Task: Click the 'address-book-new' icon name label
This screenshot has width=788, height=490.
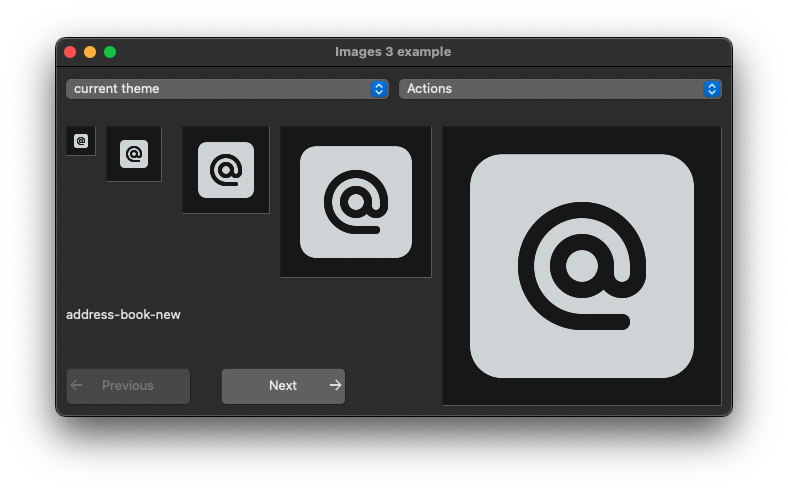Action: pyautogui.click(x=123, y=315)
